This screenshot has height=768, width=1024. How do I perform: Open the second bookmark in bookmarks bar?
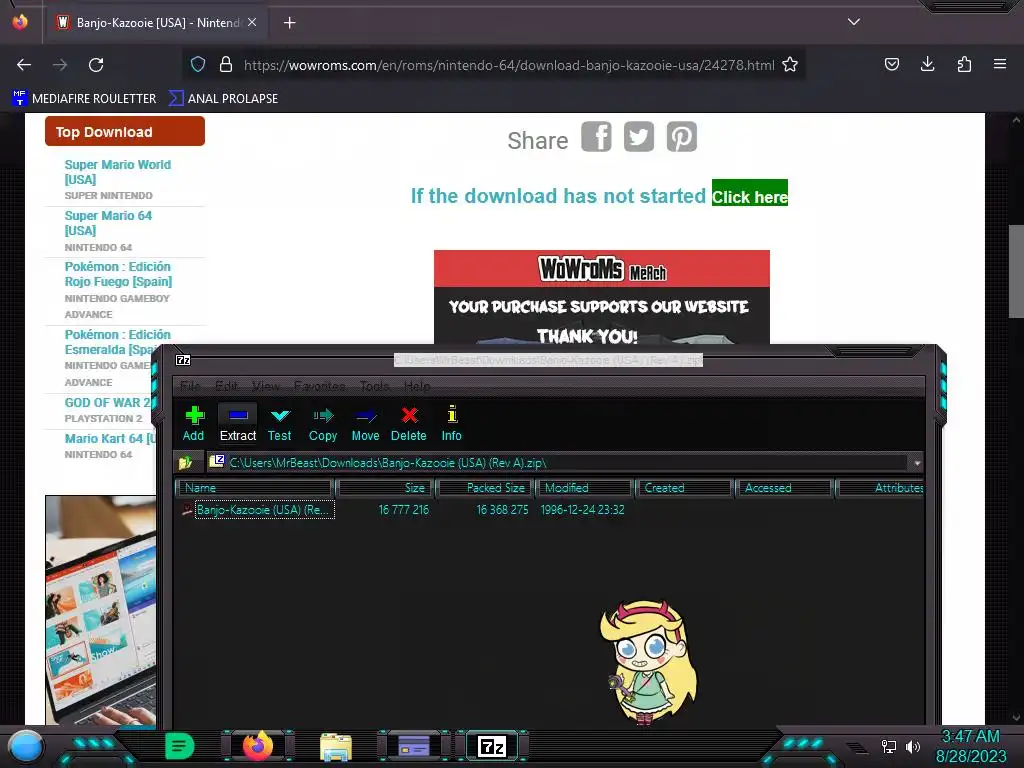223,99
